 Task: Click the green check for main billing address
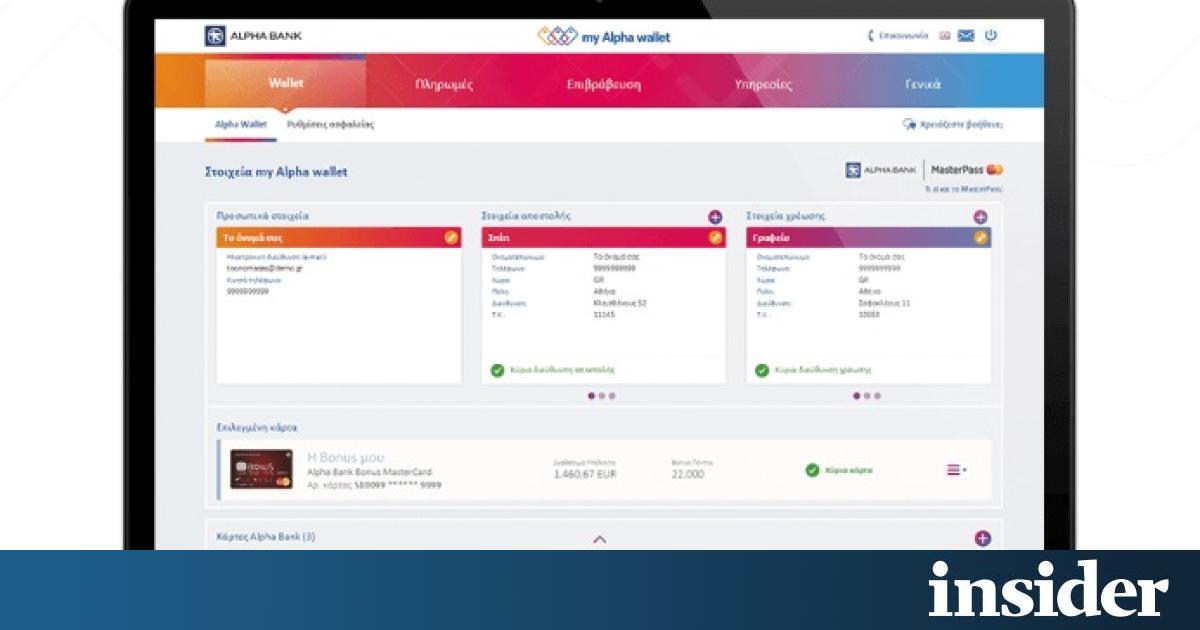click(x=762, y=370)
